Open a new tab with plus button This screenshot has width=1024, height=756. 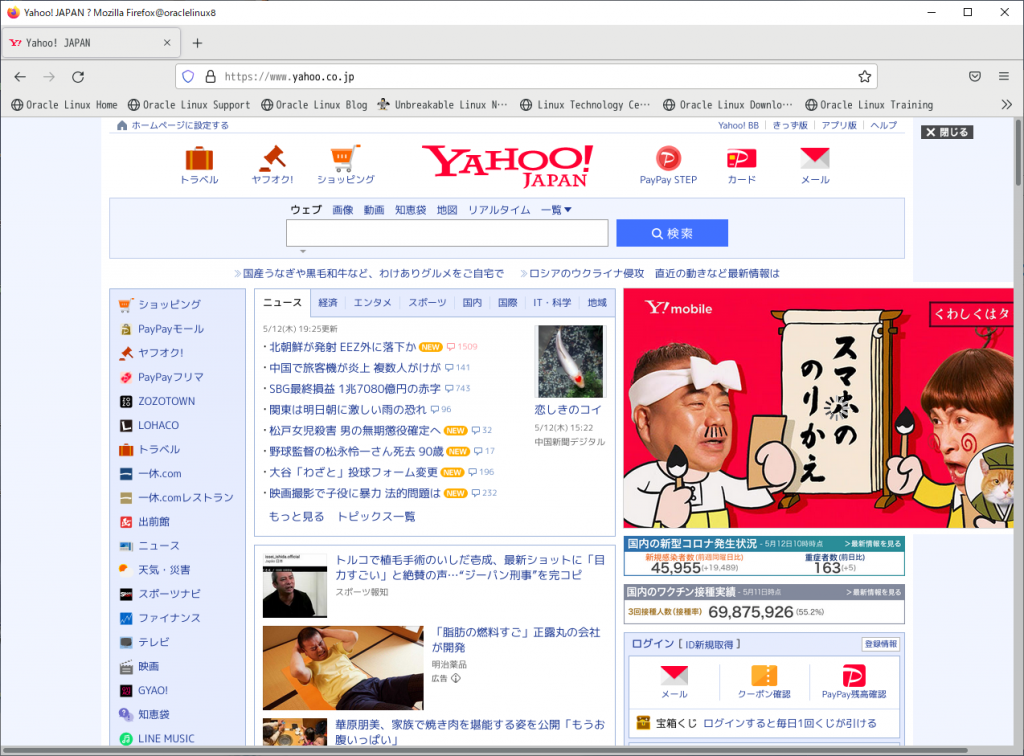coord(197,43)
